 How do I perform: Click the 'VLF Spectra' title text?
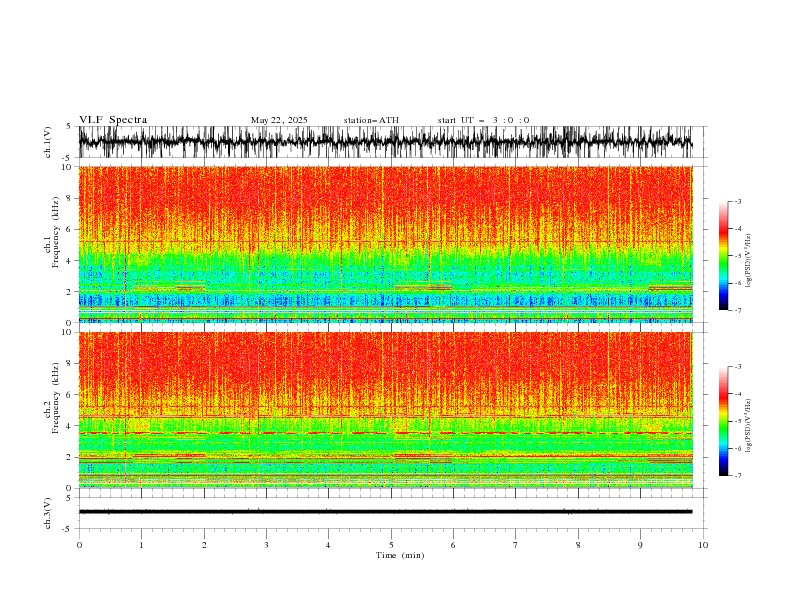113,120
